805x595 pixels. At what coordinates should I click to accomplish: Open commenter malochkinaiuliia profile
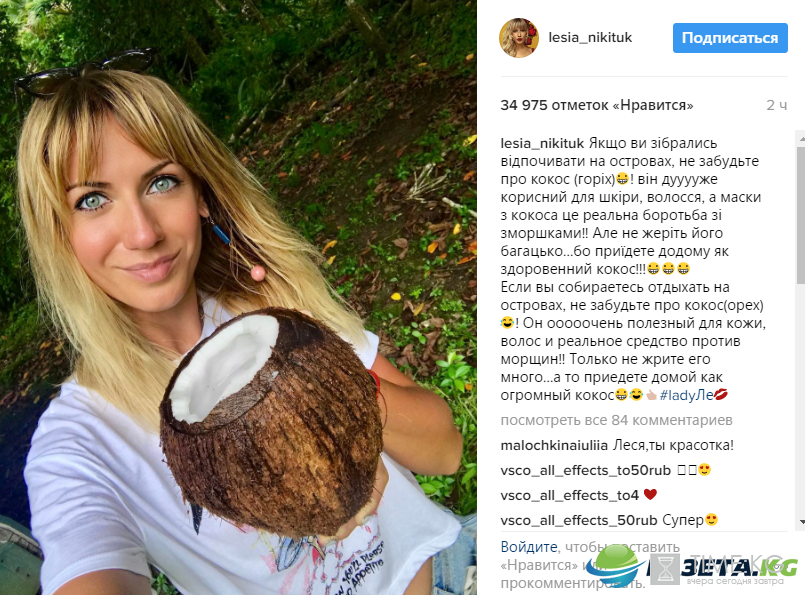tap(554, 445)
